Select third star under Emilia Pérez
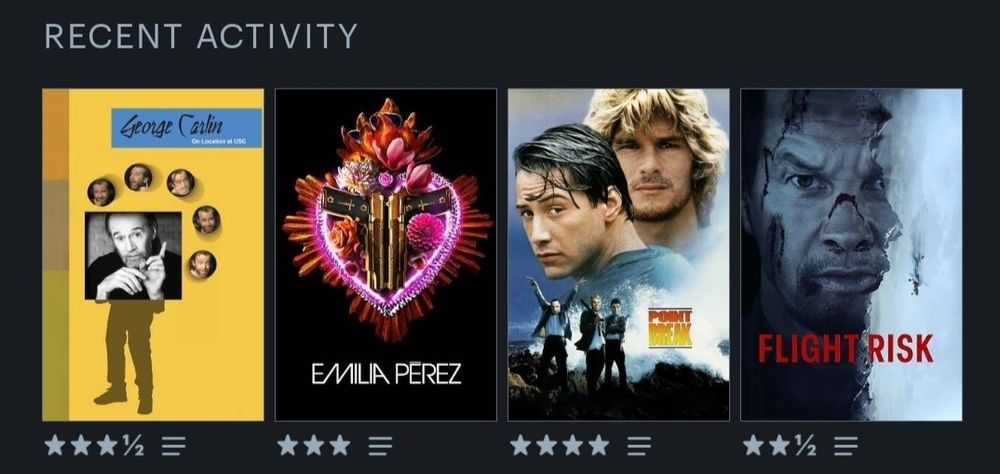Screen dimensions: 1000x474 click(340, 445)
